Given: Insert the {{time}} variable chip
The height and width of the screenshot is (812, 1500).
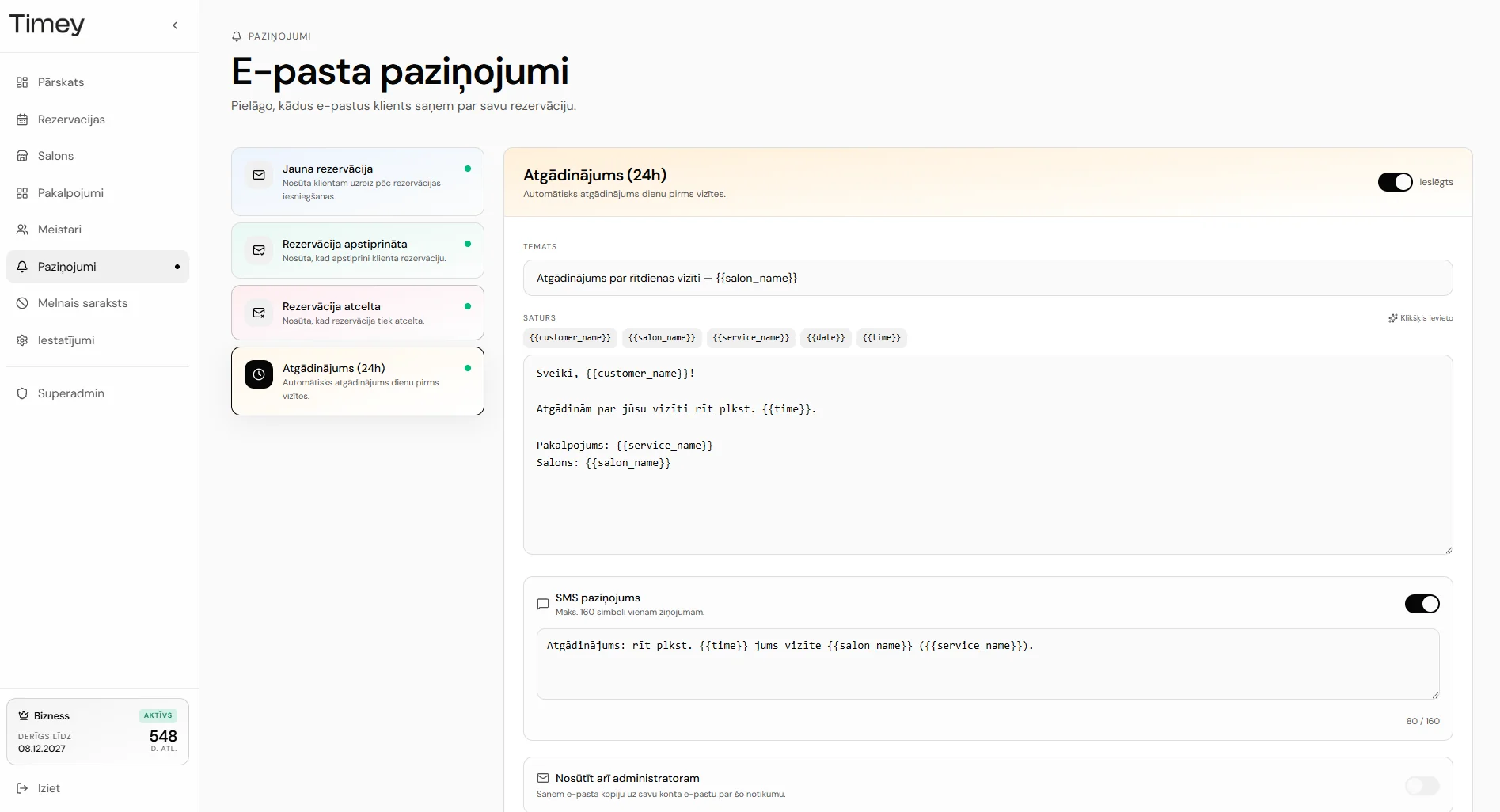Looking at the screenshot, I should pos(882,338).
